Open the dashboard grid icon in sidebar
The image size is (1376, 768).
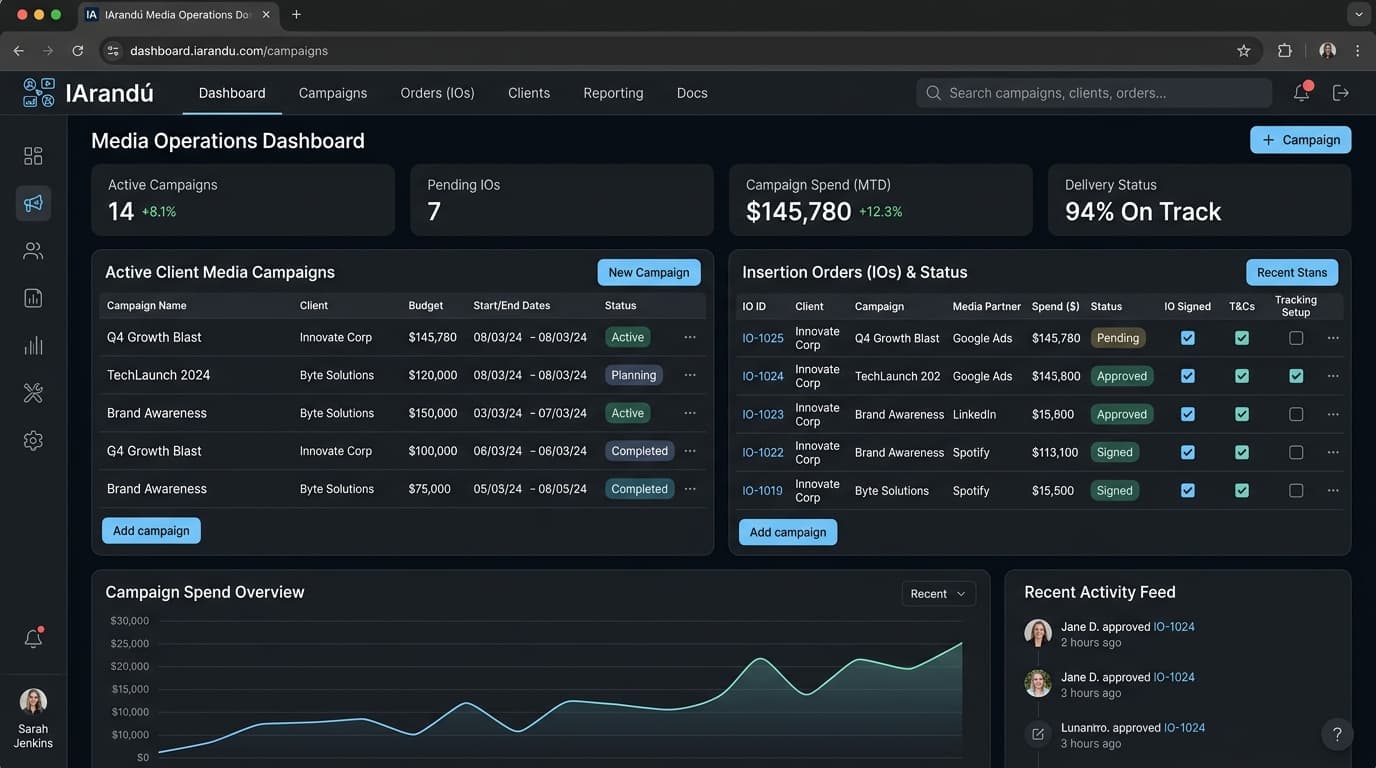pyautogui.click(x=33, y=155)
